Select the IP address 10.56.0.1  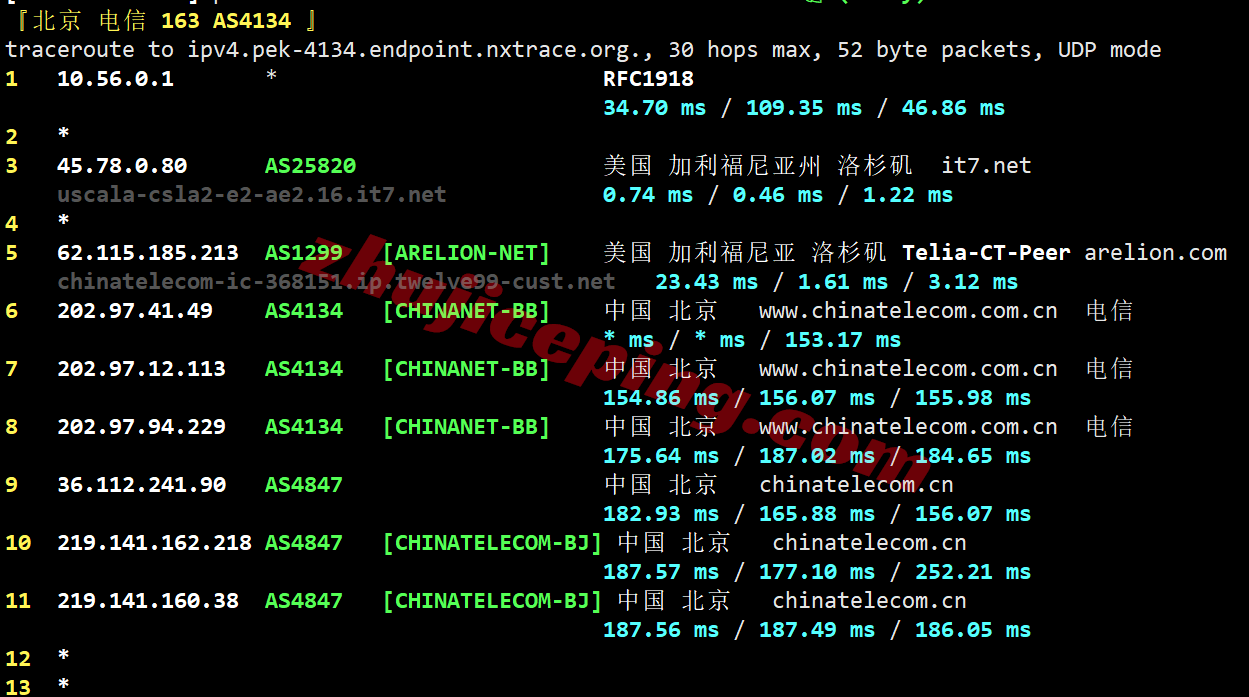(115, 79)
